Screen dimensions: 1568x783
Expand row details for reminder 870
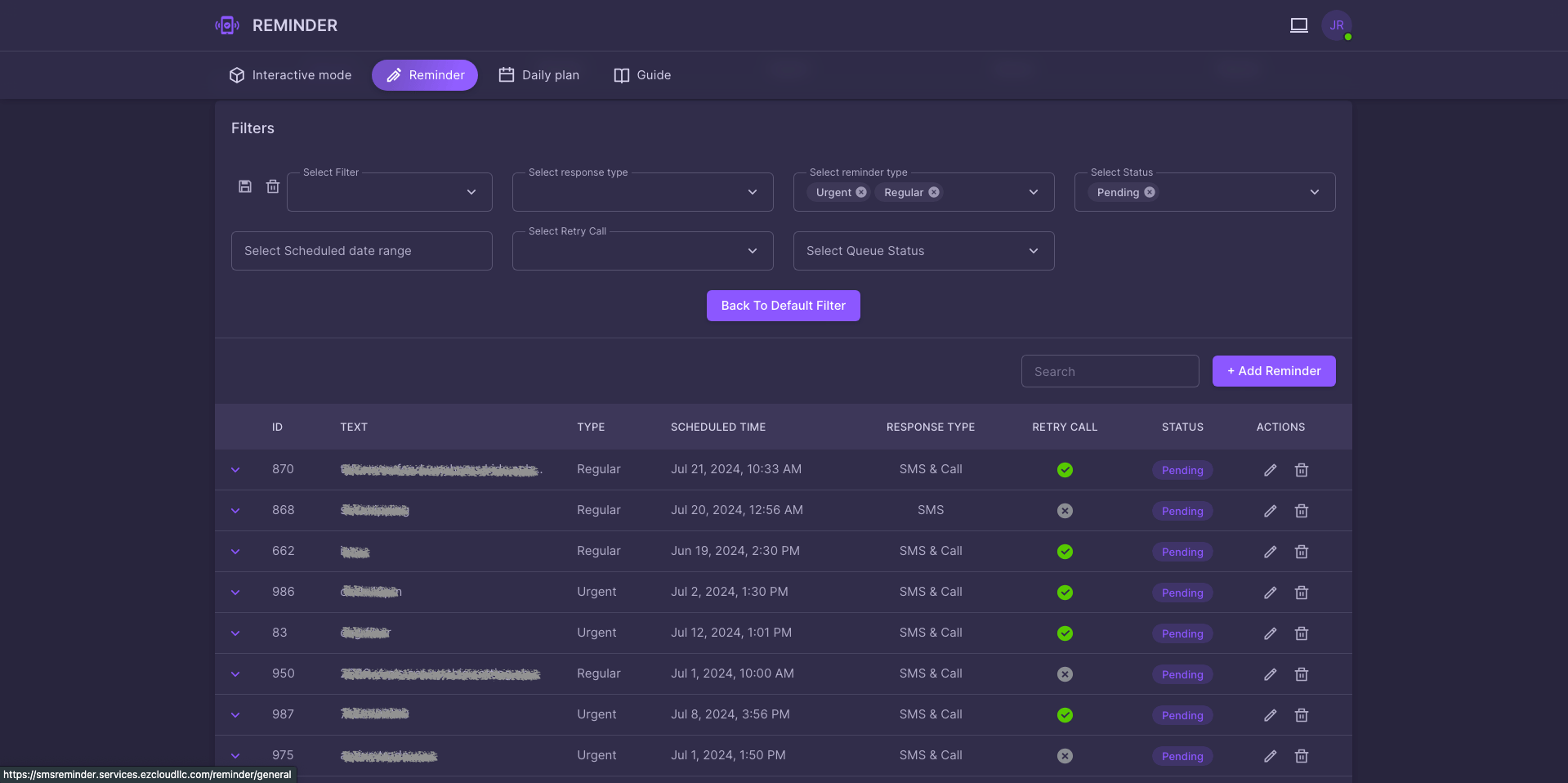pos(235,470)
